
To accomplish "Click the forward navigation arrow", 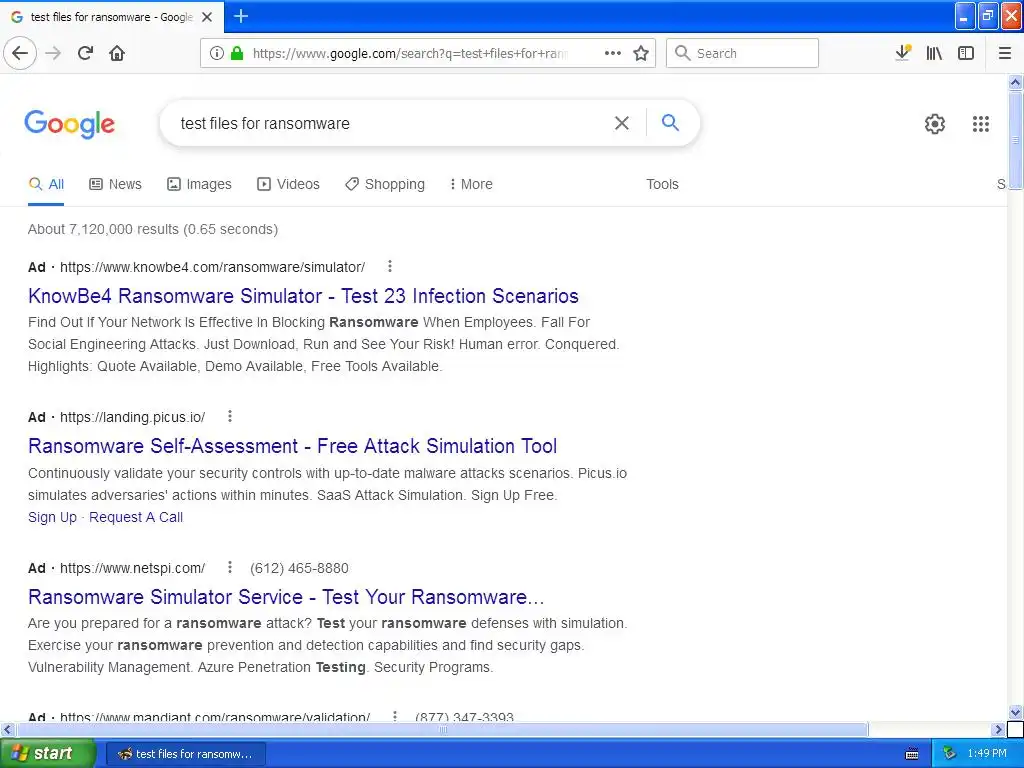I will (53, 53).
